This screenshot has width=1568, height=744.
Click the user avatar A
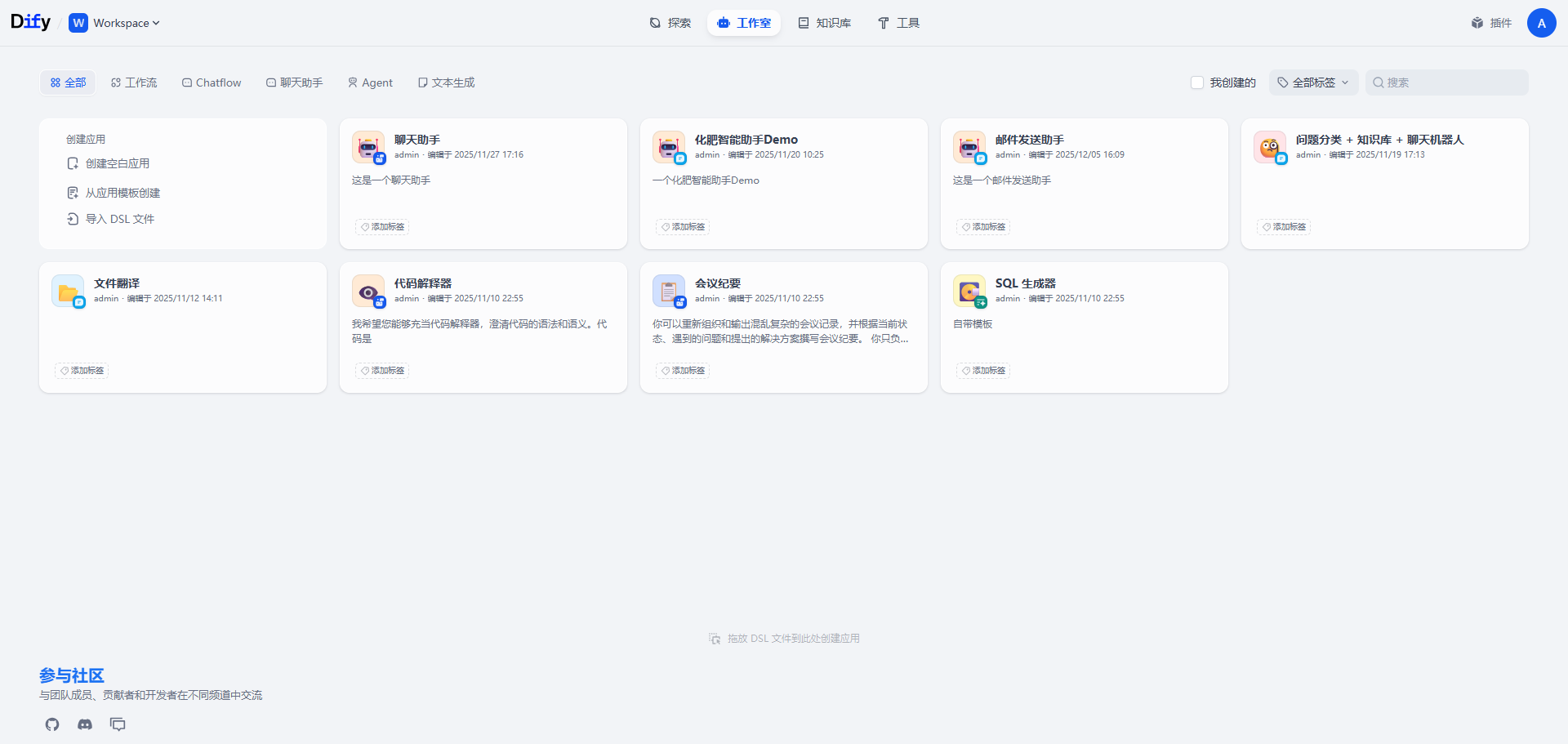(1541, 23)
